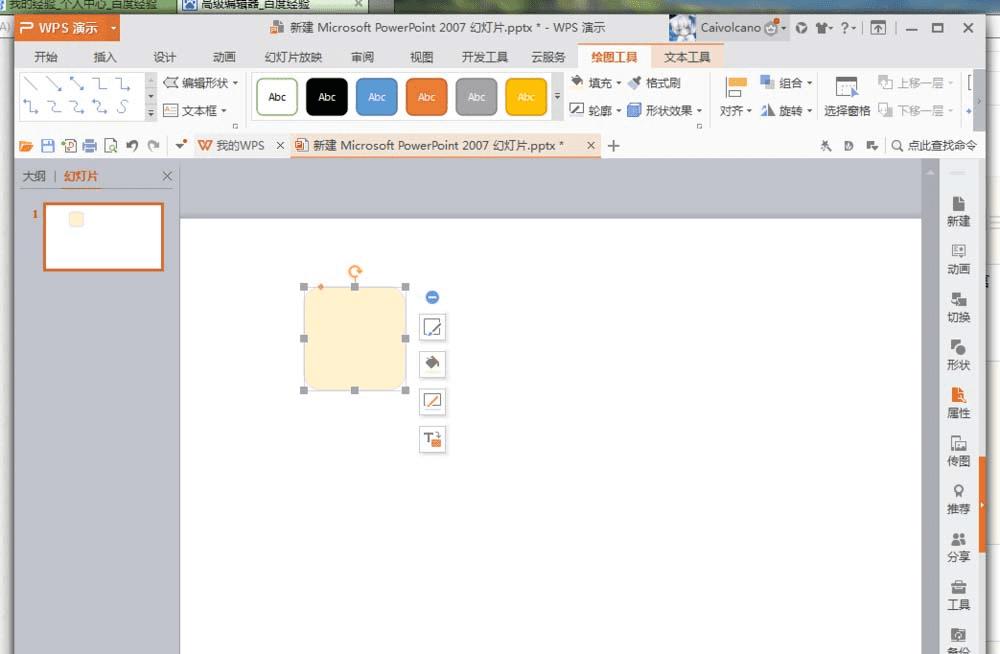The width and height of the screenshot is (1000, 654).
Task: Click the rotate handle above the shape
Action: click(355, 272)
